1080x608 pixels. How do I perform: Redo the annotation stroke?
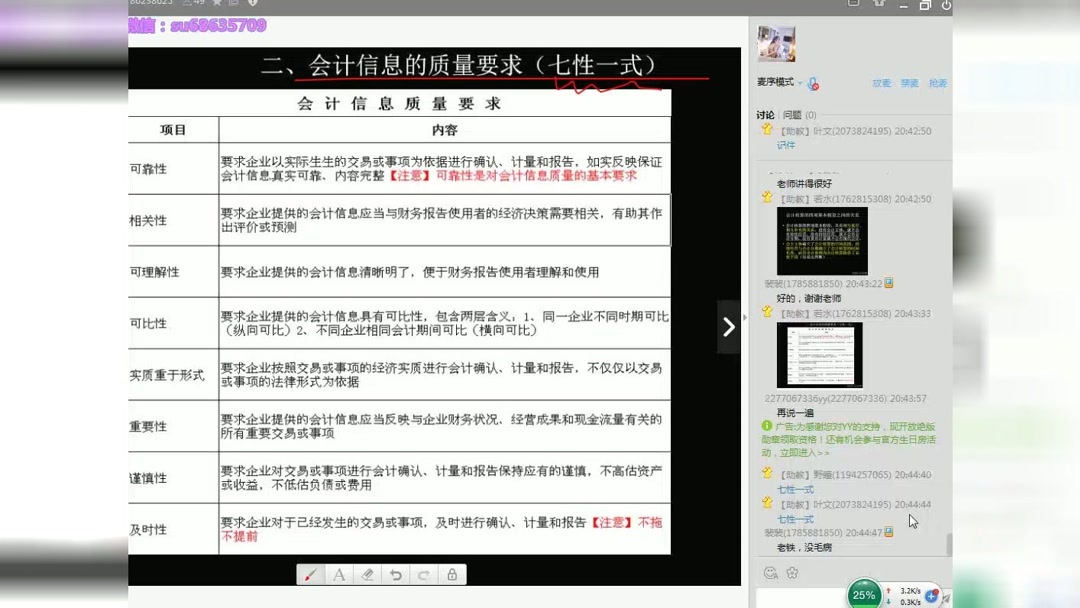[x=423, y=575]
